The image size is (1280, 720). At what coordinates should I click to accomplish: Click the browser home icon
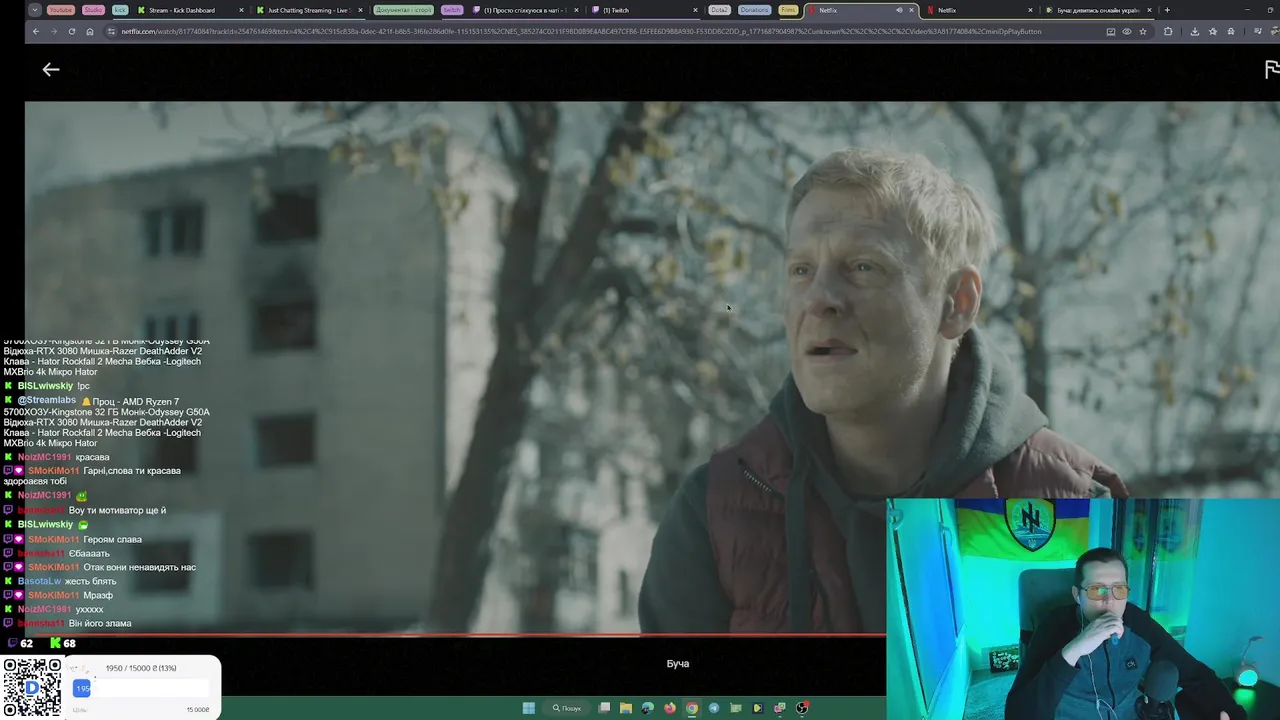click(90, 31)
